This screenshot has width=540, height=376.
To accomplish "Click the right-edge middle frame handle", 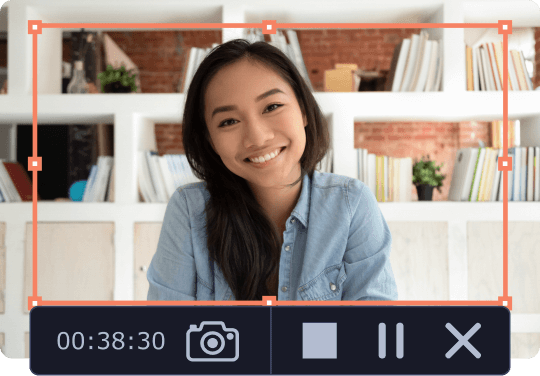I will tap(505, 164).
